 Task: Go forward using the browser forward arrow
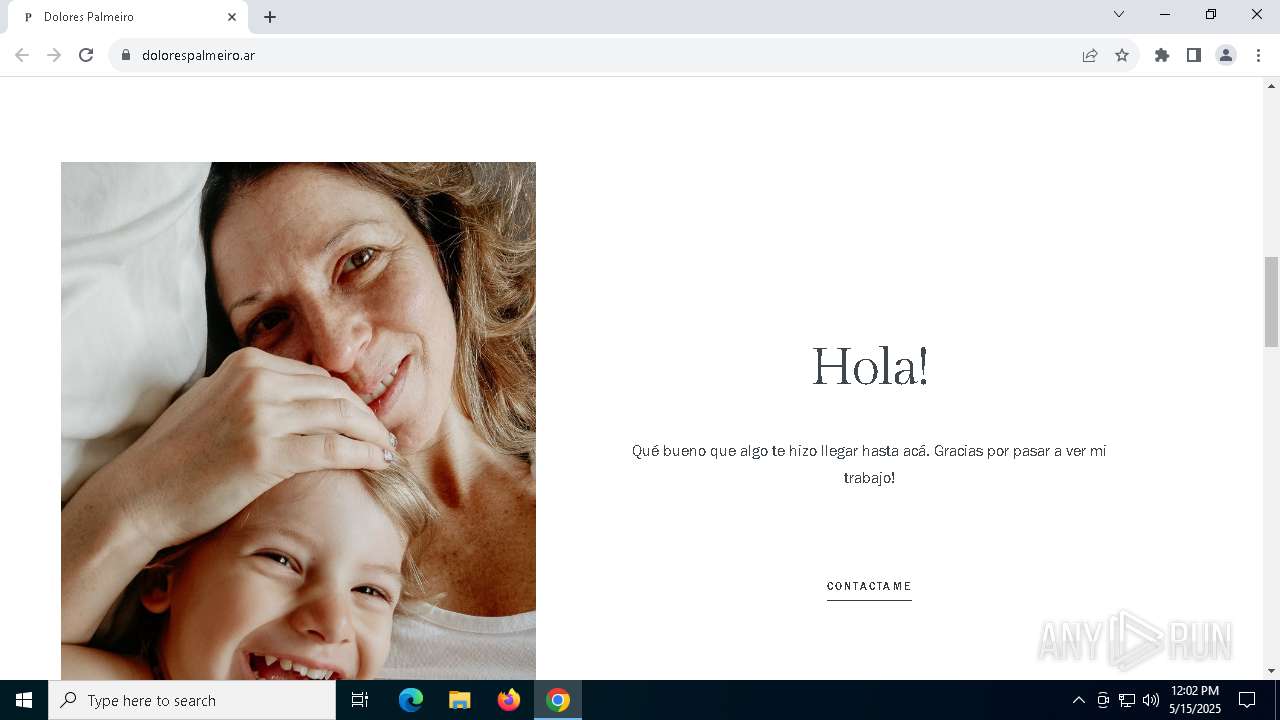point(54,55)
